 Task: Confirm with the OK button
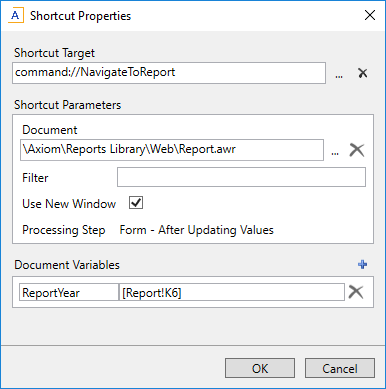point(260,368)
